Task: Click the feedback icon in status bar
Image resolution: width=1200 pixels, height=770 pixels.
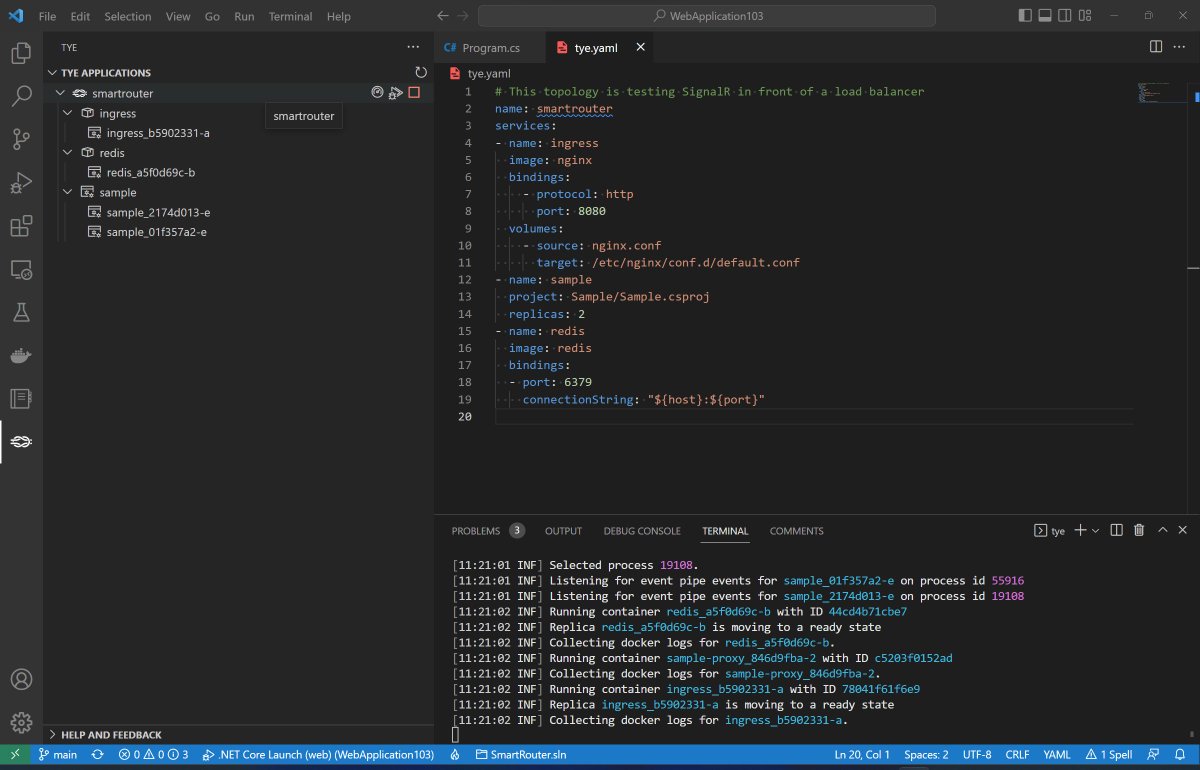Action: pyautogui.click(x=1153, y=755)
